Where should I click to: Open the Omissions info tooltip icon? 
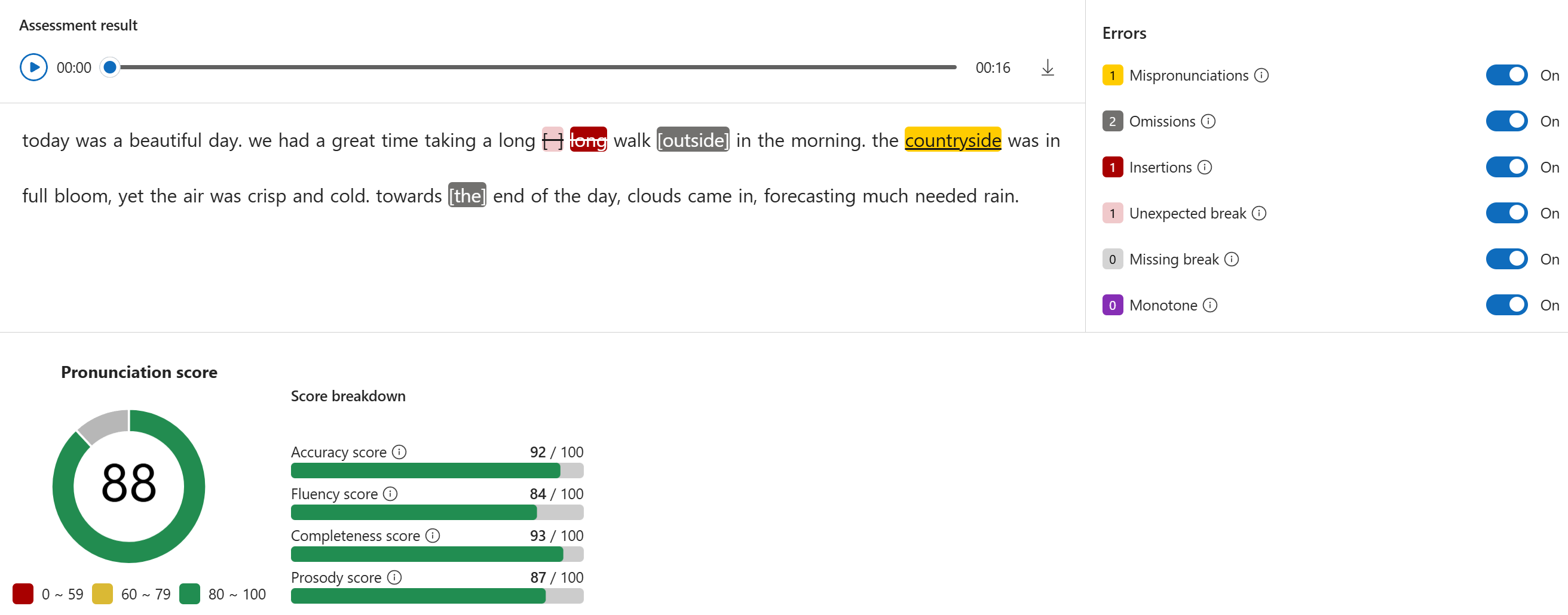click(1208, 122)
